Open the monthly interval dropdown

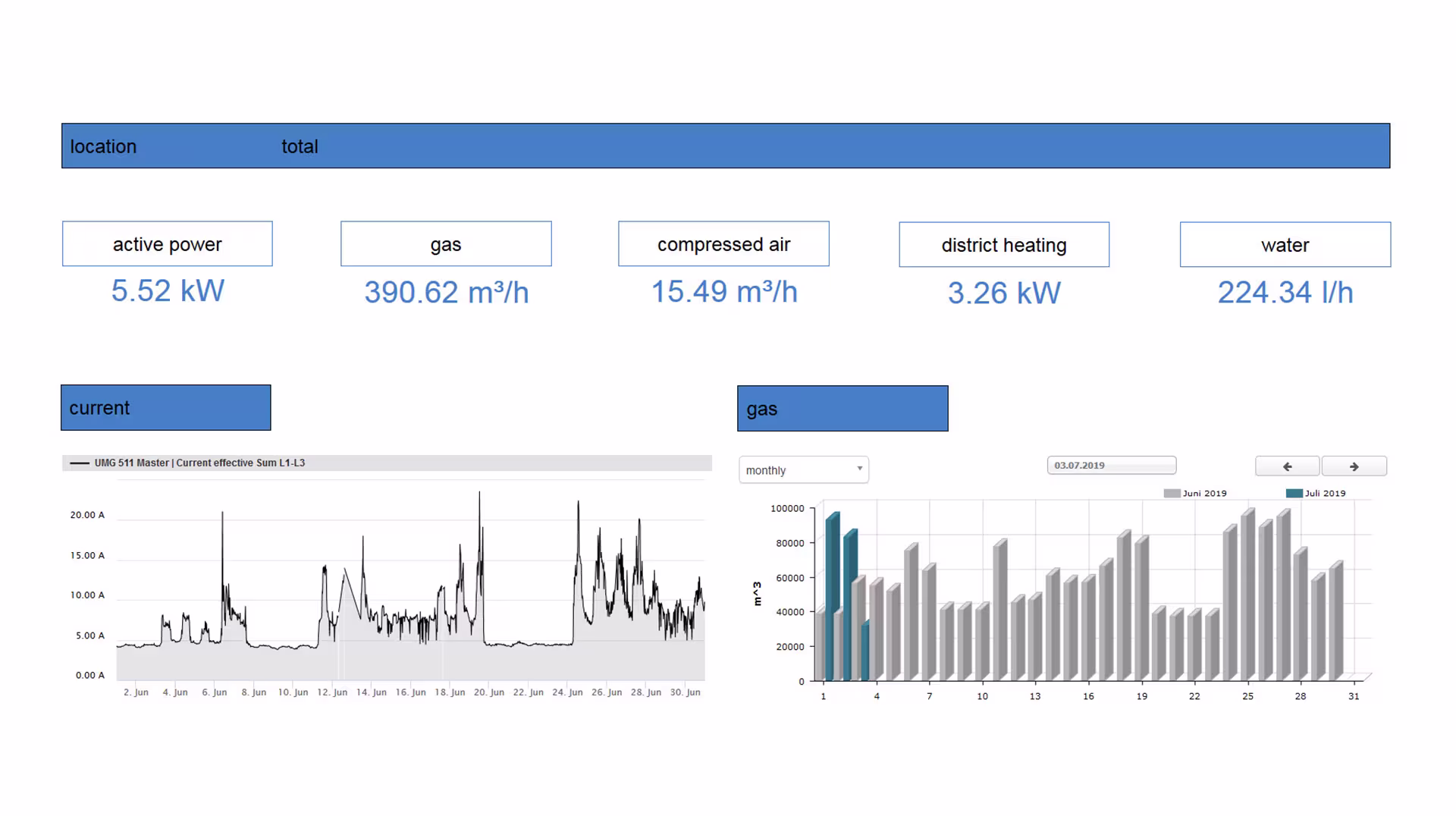coord(802,469)
